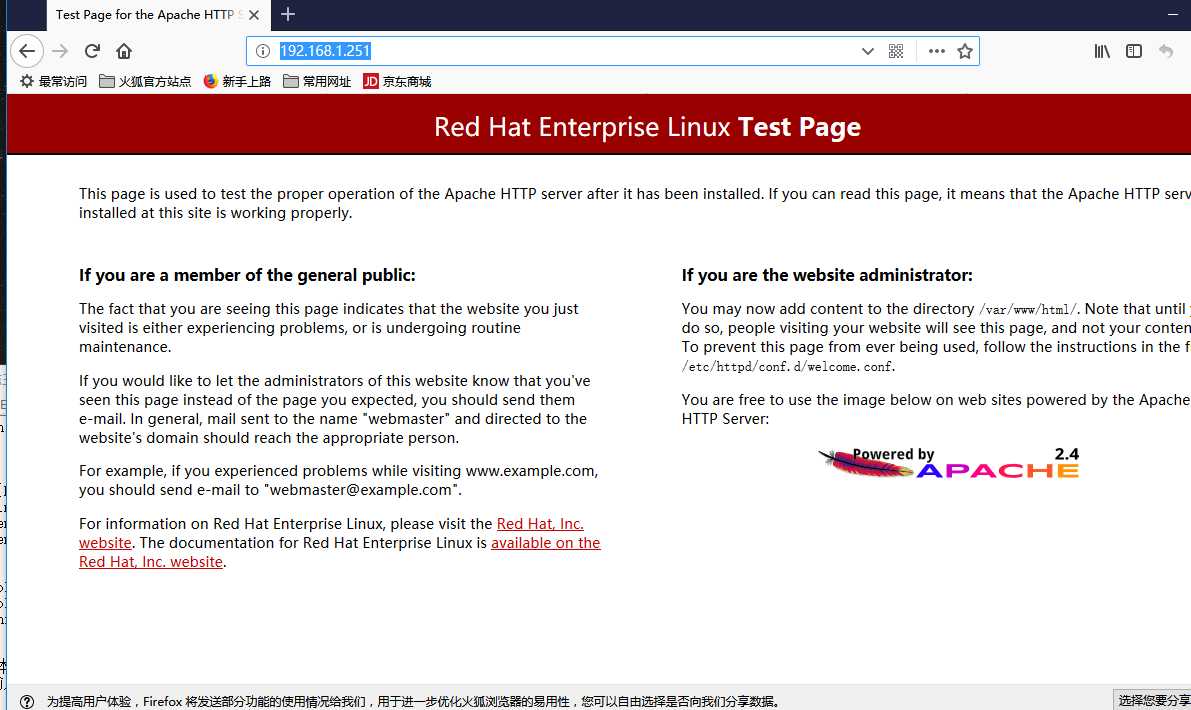The image size is (1191, 710).
Task: Open a new tab
Action: point(288,14)
